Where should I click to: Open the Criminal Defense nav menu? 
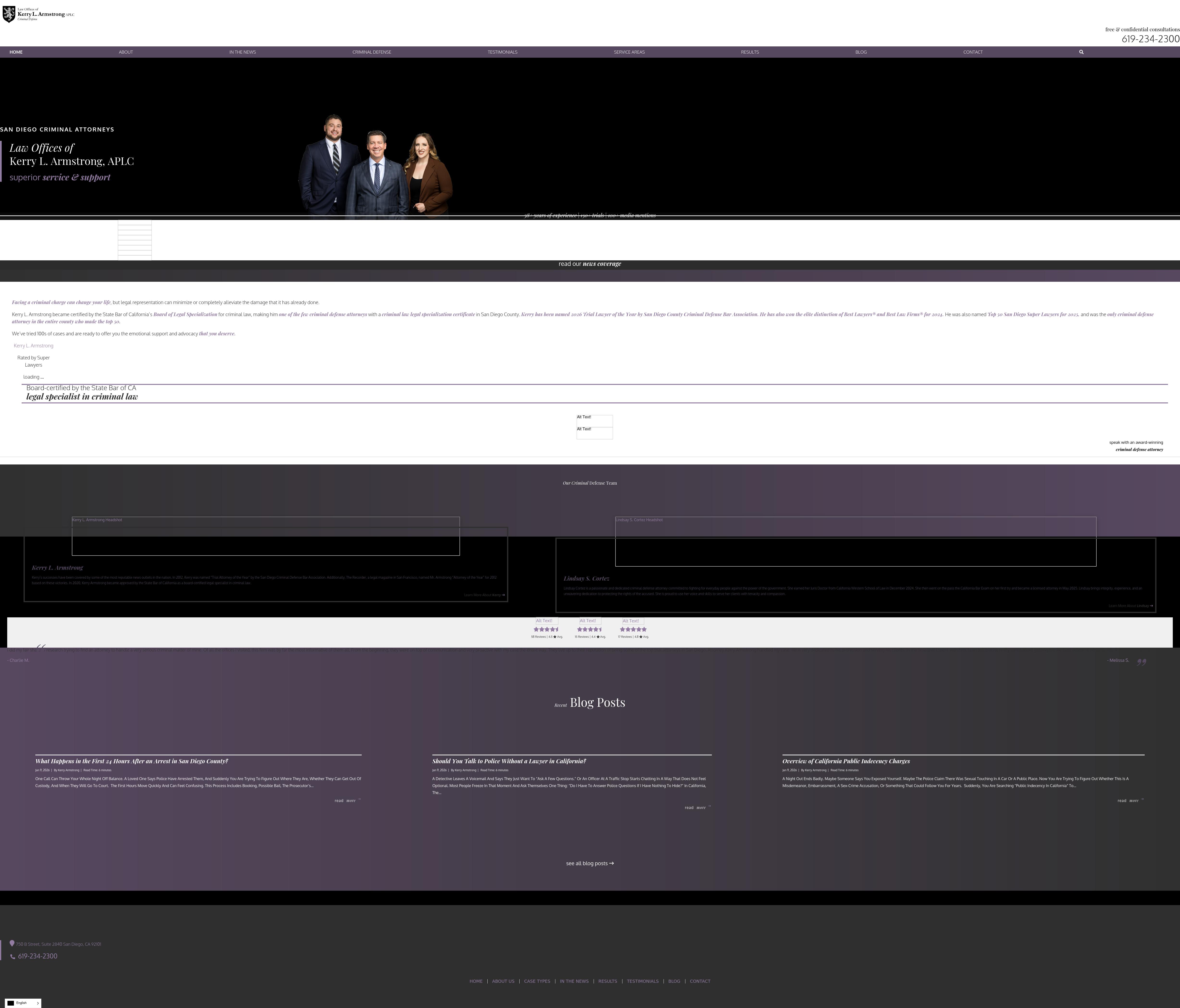pyautogui.click(x=372, y=52)
